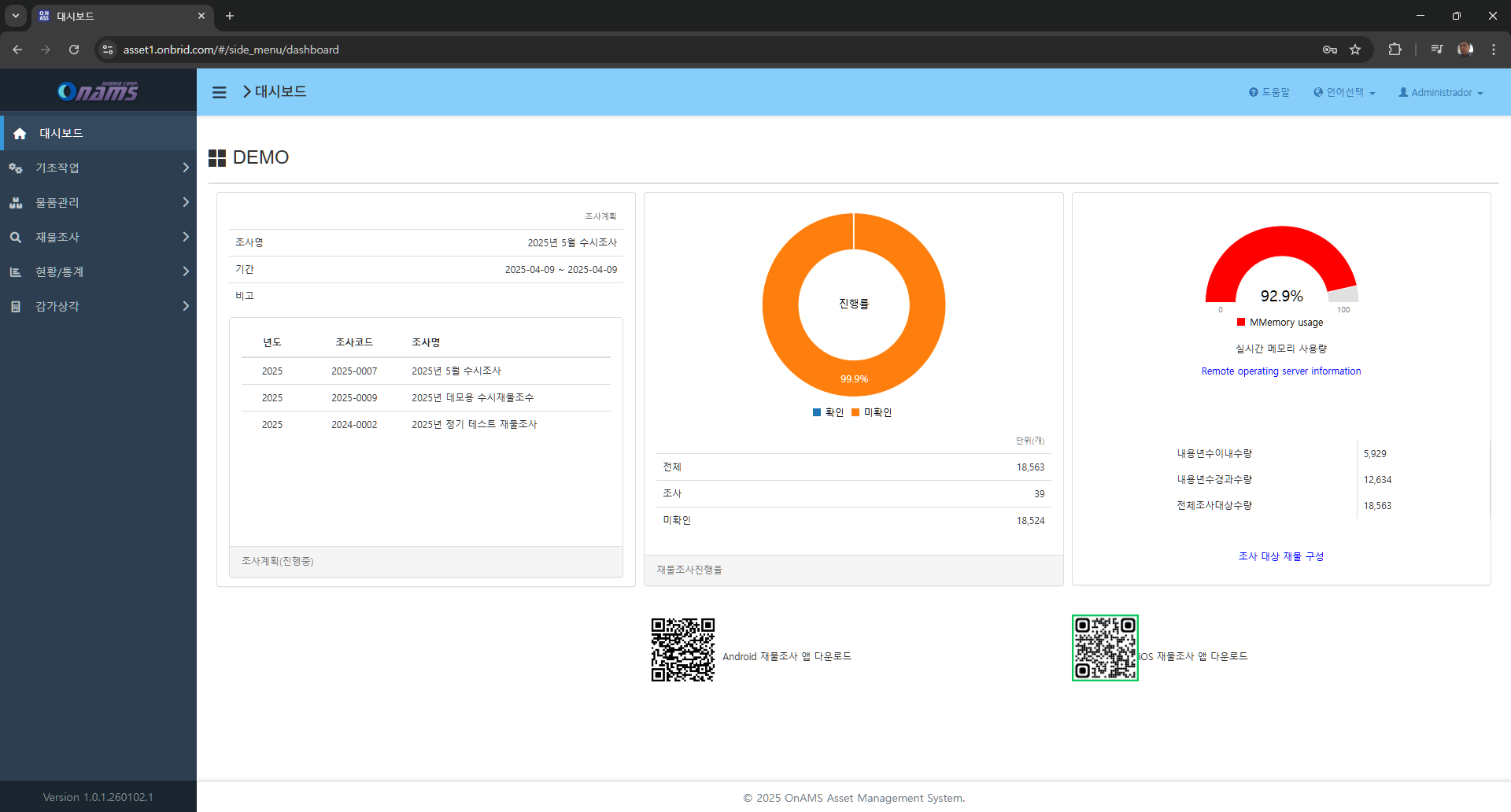The height and width of the screenshot is (812, 1511).
Task: Click the hamburger menu toggle icon
Action: click(219, 92)
